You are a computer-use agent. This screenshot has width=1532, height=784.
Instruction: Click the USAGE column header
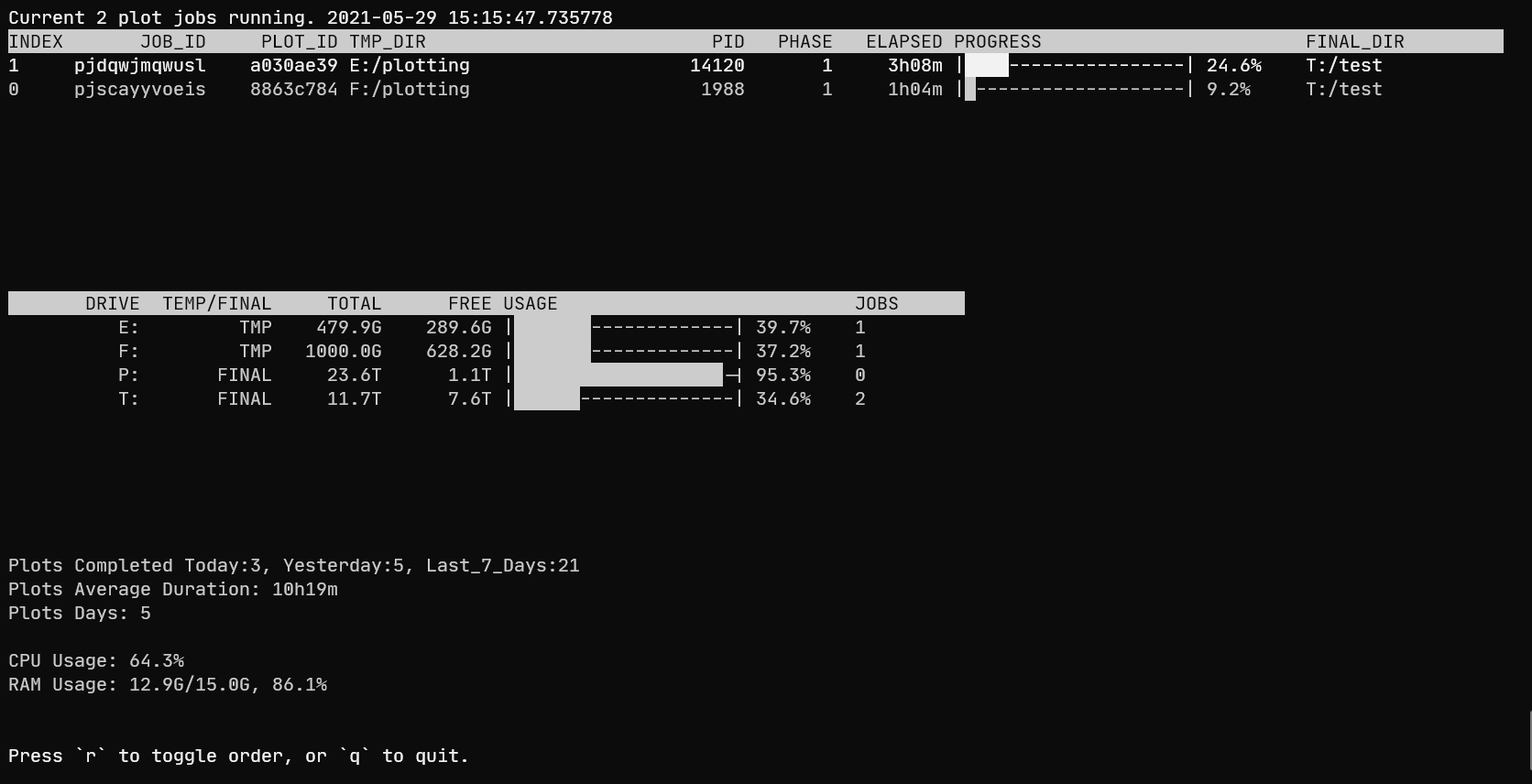tap(531, 303)
